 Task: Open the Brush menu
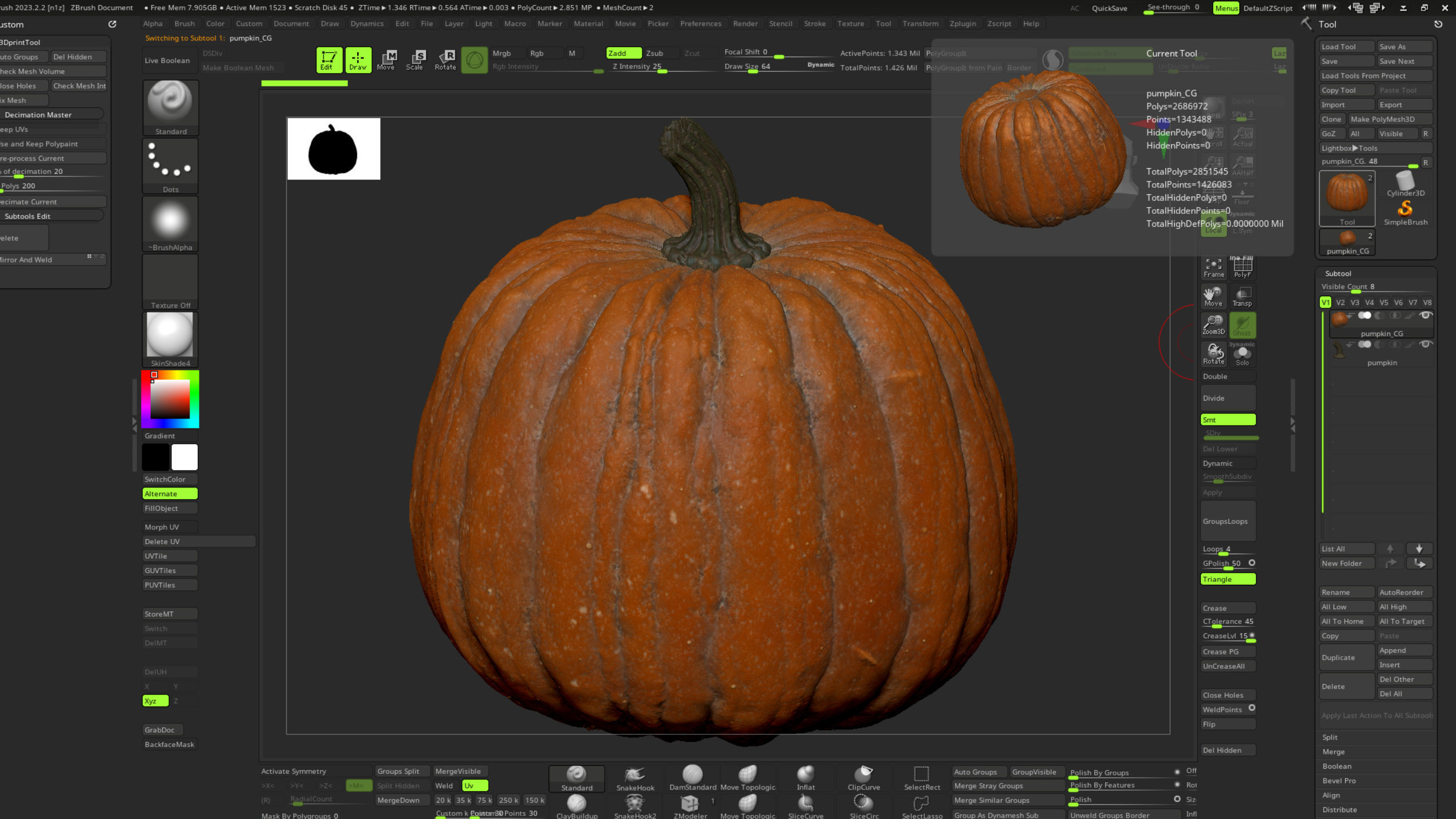(184, 24)
